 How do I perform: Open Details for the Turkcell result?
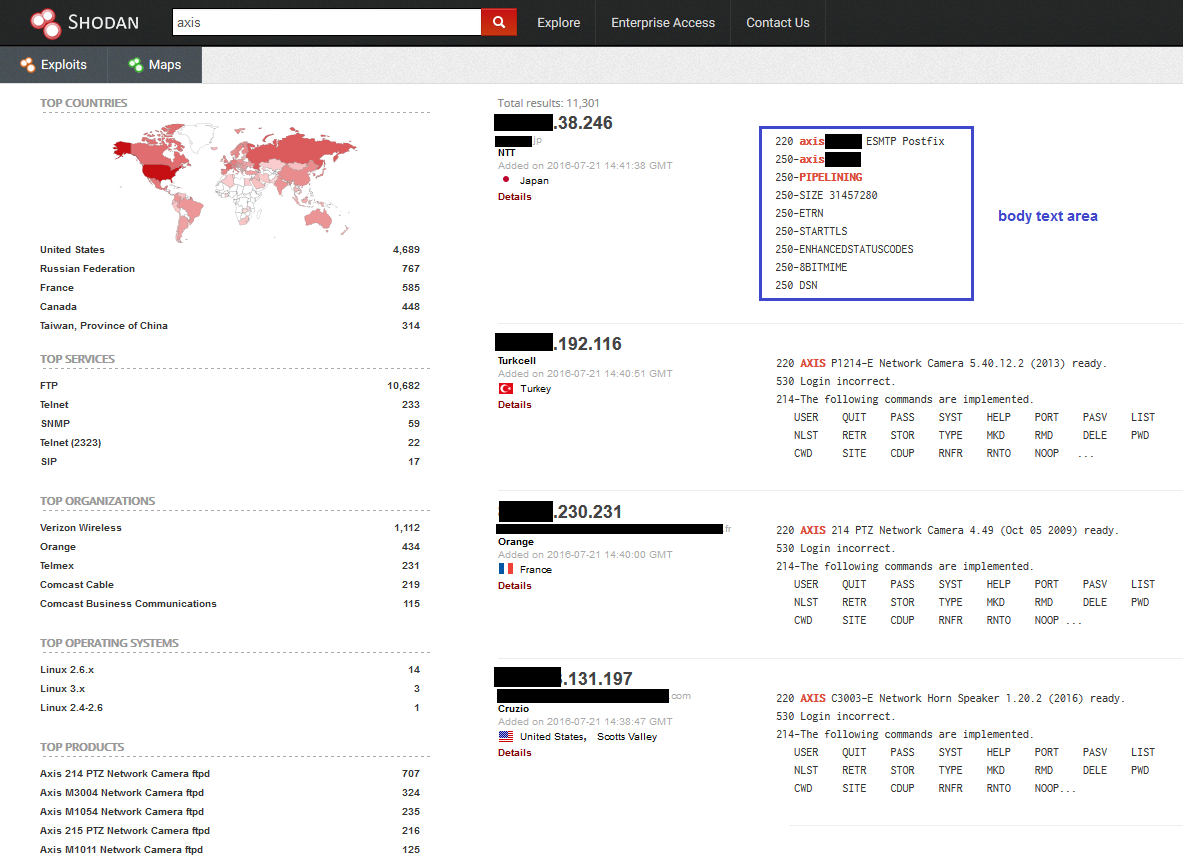click(515, 404)
